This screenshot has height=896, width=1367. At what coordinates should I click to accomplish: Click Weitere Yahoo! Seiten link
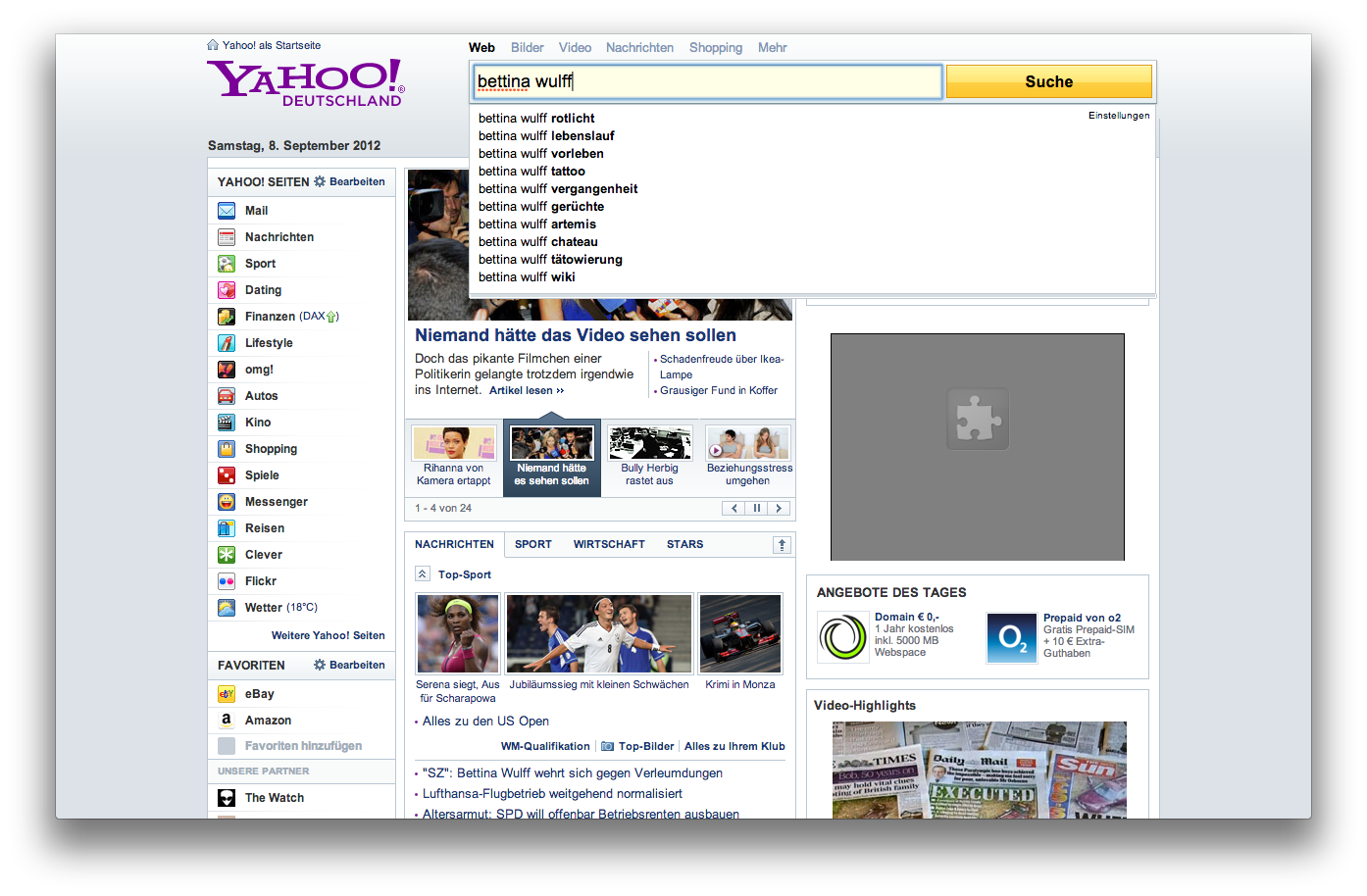click(329, 636)
